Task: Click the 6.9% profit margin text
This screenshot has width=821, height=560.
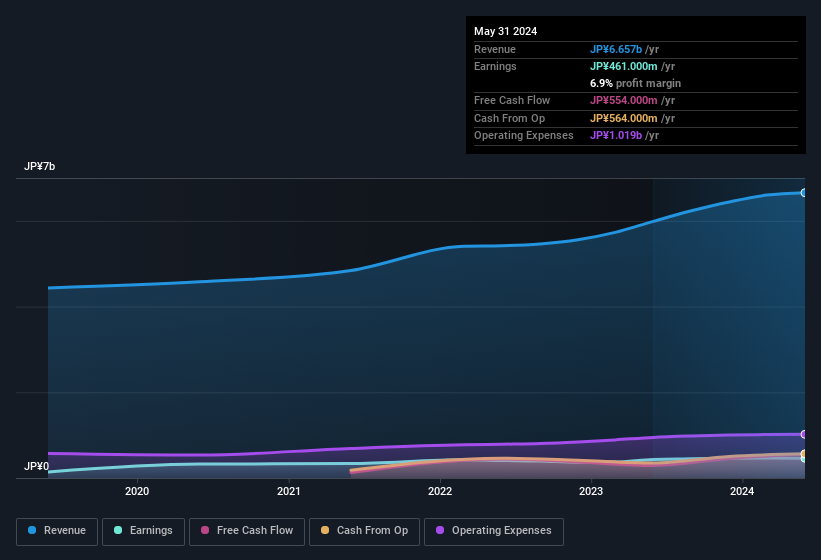Action: [635, 83]
